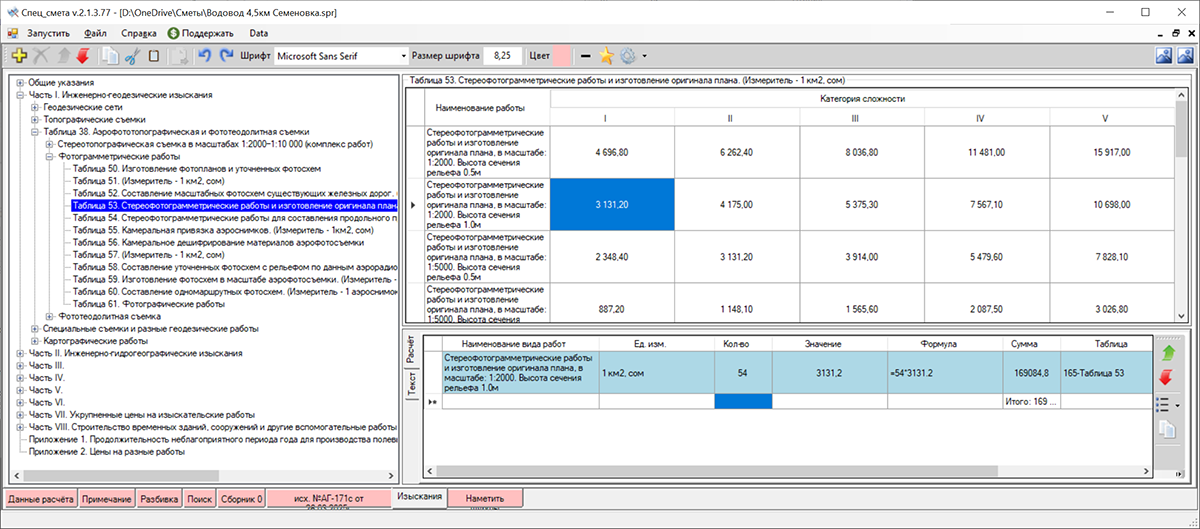Click the blue redo arrow

[226, 56]
